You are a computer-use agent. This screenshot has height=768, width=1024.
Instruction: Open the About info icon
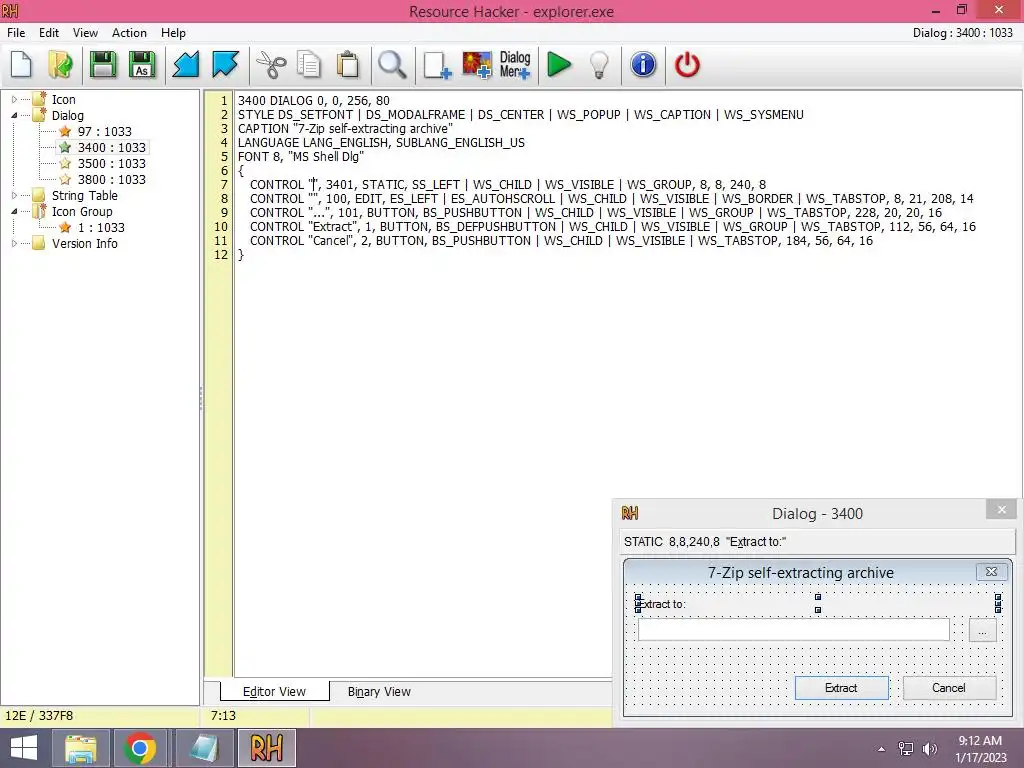click(643, 65)
